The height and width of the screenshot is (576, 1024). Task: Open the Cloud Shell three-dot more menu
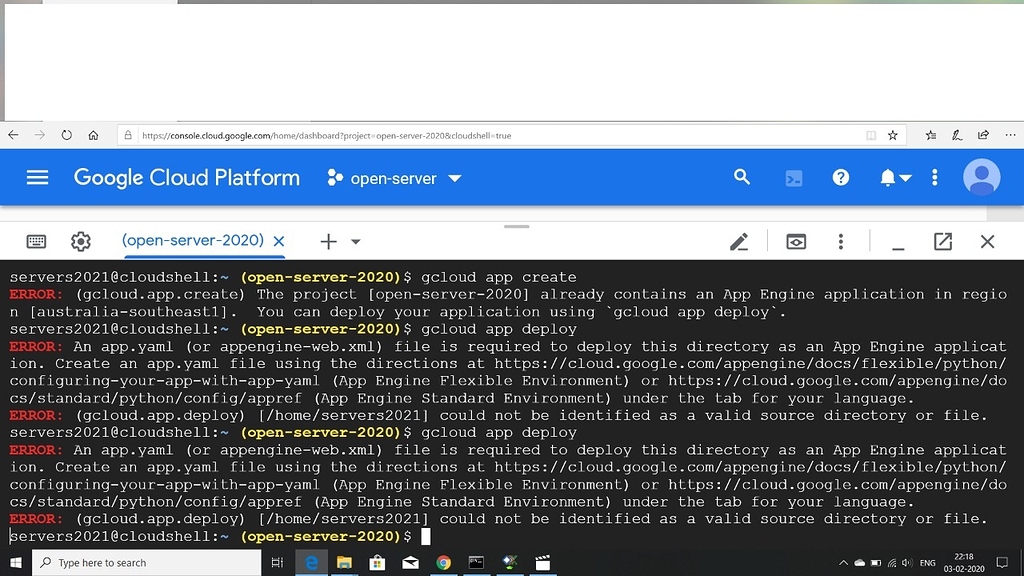(841, 241)
